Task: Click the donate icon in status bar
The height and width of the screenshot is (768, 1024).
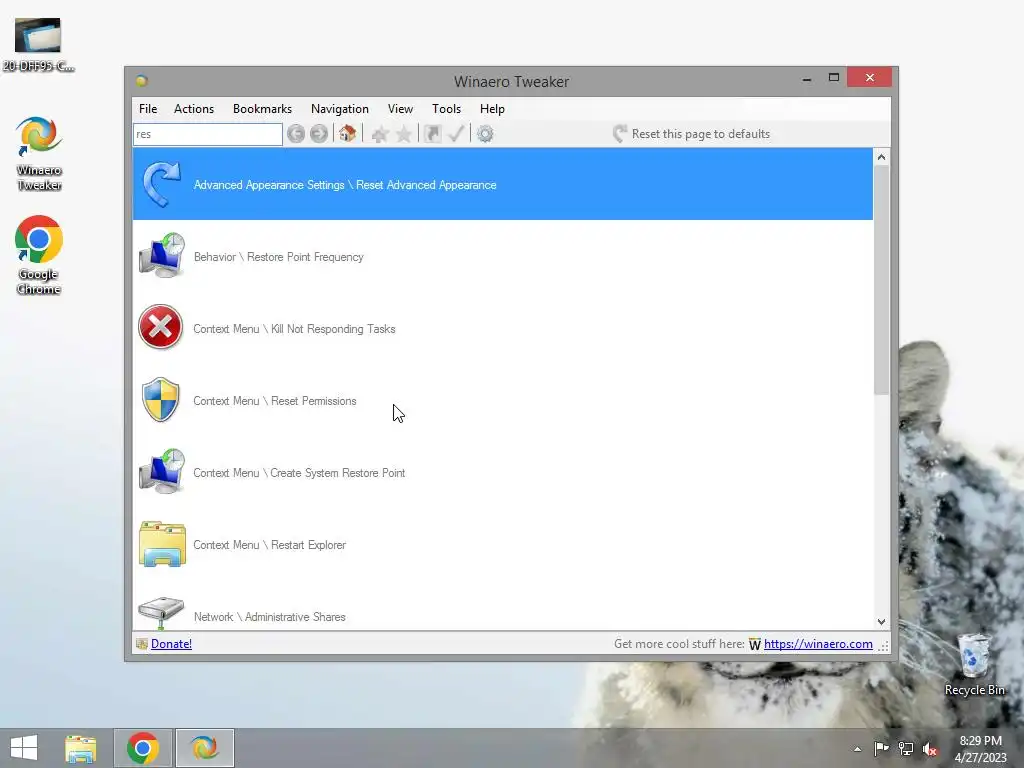Action: [142, 644]
